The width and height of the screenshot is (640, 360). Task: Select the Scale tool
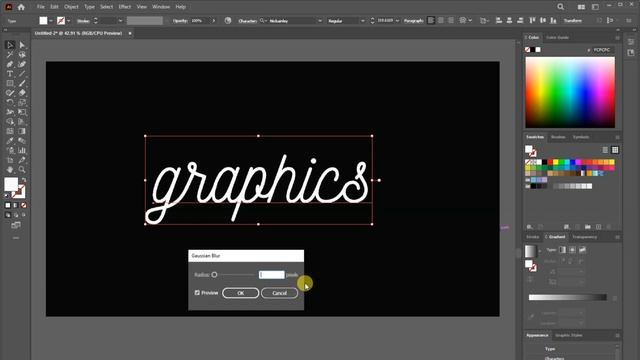[x=22, y=102]
